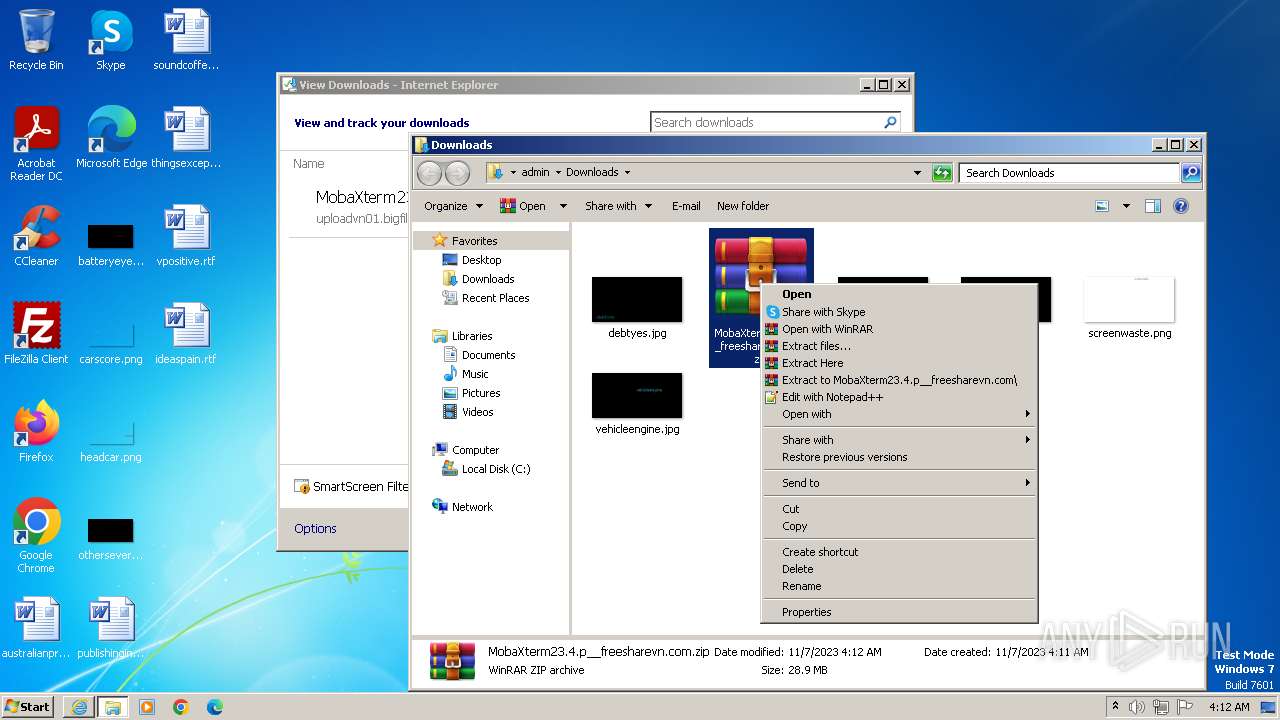This screenshot has width=1280, height=720.
Task: Launch Microsoft Edge desktop shortcut
Action: (111, 138)
